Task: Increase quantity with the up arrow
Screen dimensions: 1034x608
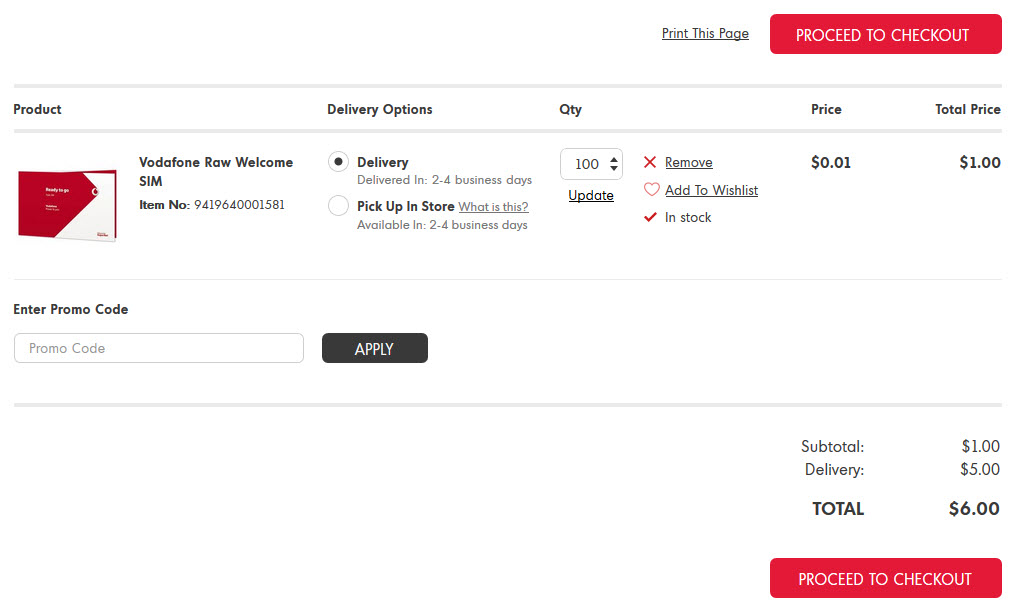Action: [x=614, y=158]
